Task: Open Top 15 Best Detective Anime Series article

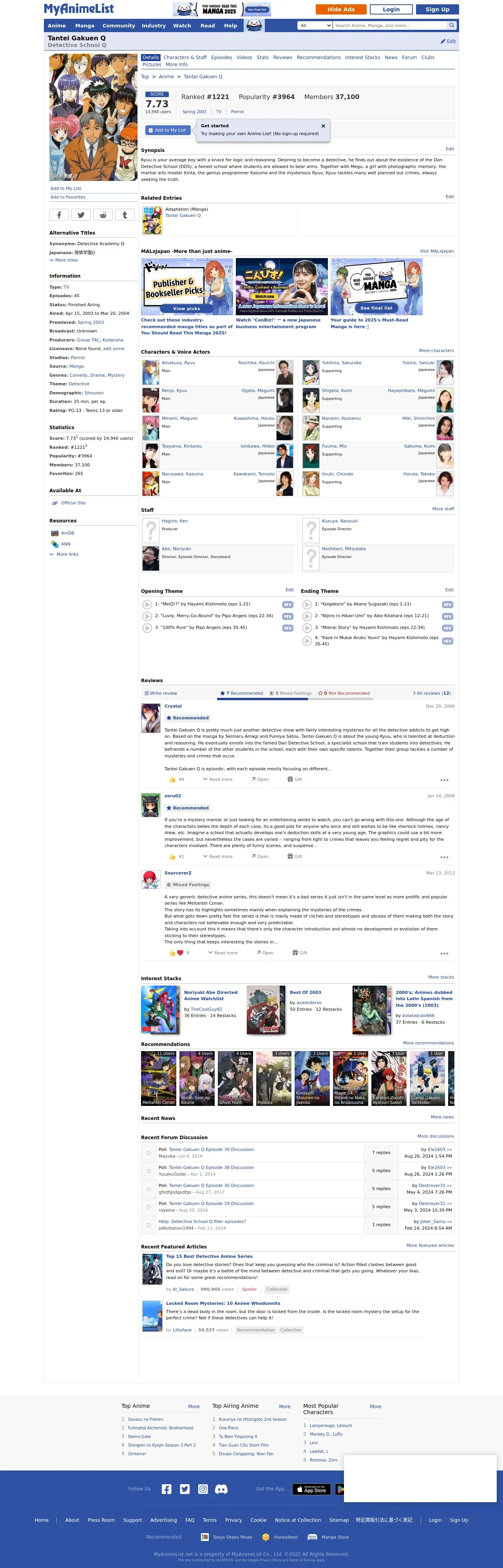Action: point(210,1256)
